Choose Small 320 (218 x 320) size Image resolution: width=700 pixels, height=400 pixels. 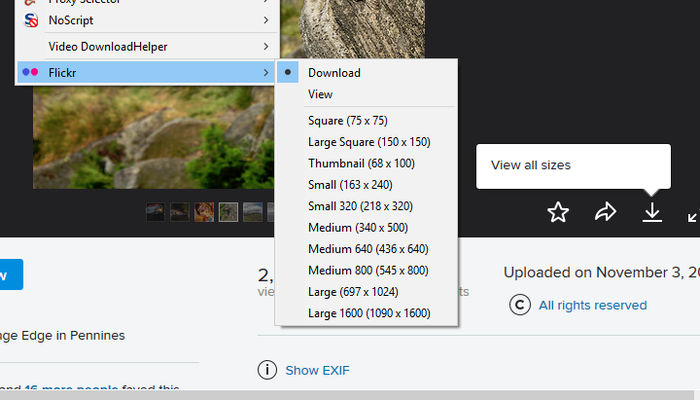pyautogui.click(x=366, y=206)
